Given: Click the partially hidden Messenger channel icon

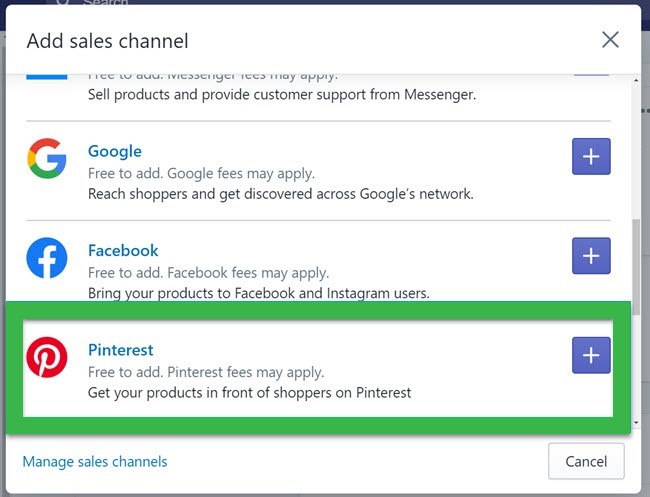Looking at the screenshot, I should pos(46,76).
